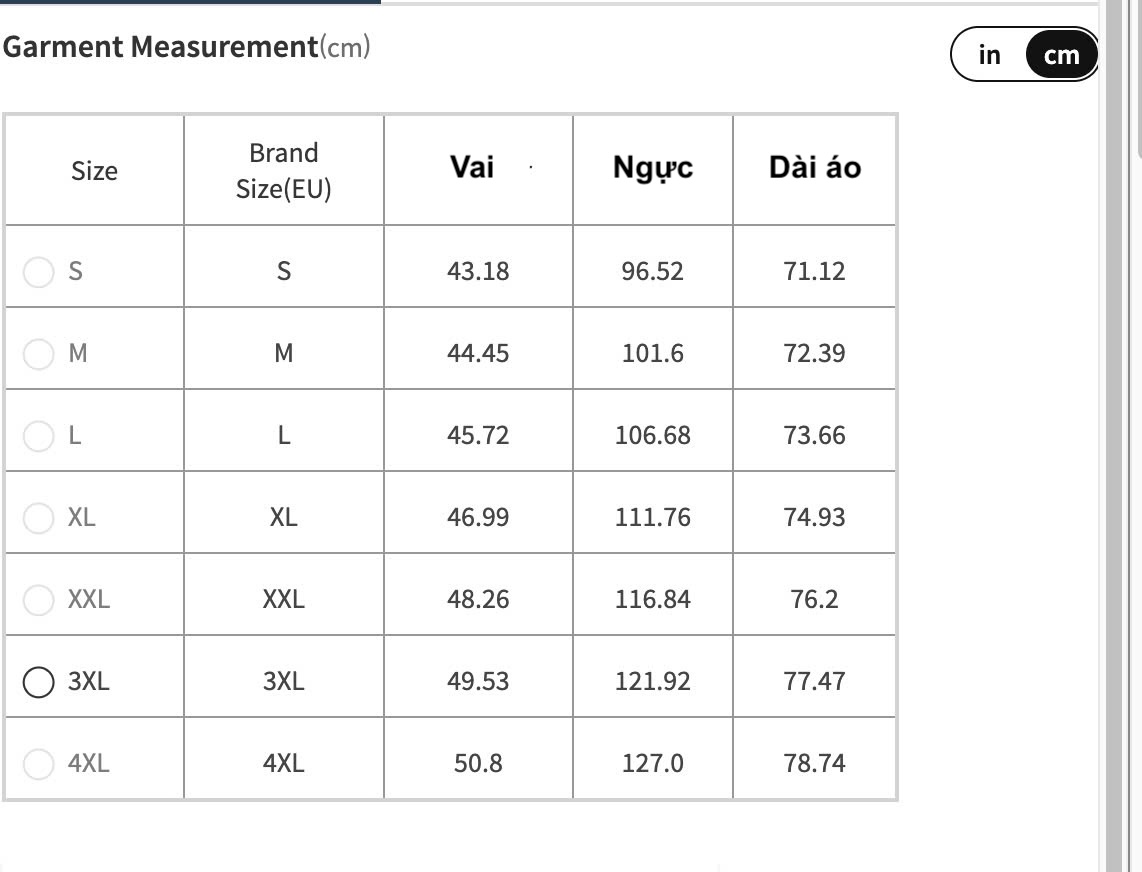Click the Dài áo column header
Image resolution: width=1142 pixels, height=872 pixels.
[x=814, y=168]
